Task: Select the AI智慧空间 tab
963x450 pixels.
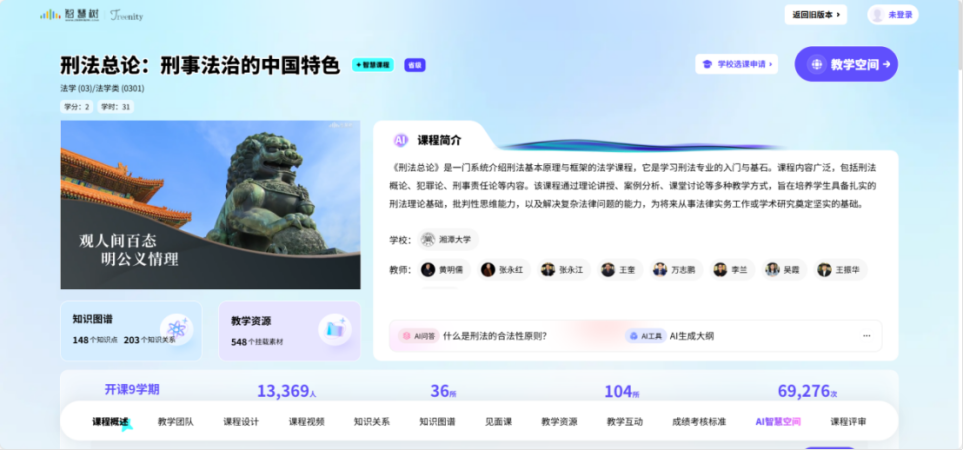Action: tap(778, 422)
